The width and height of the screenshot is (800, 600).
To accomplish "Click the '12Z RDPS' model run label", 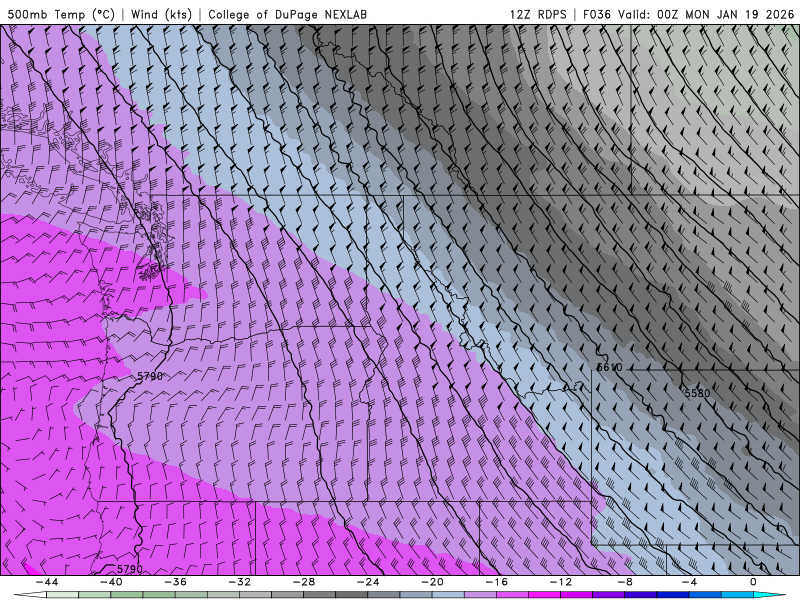I will 538,14.
